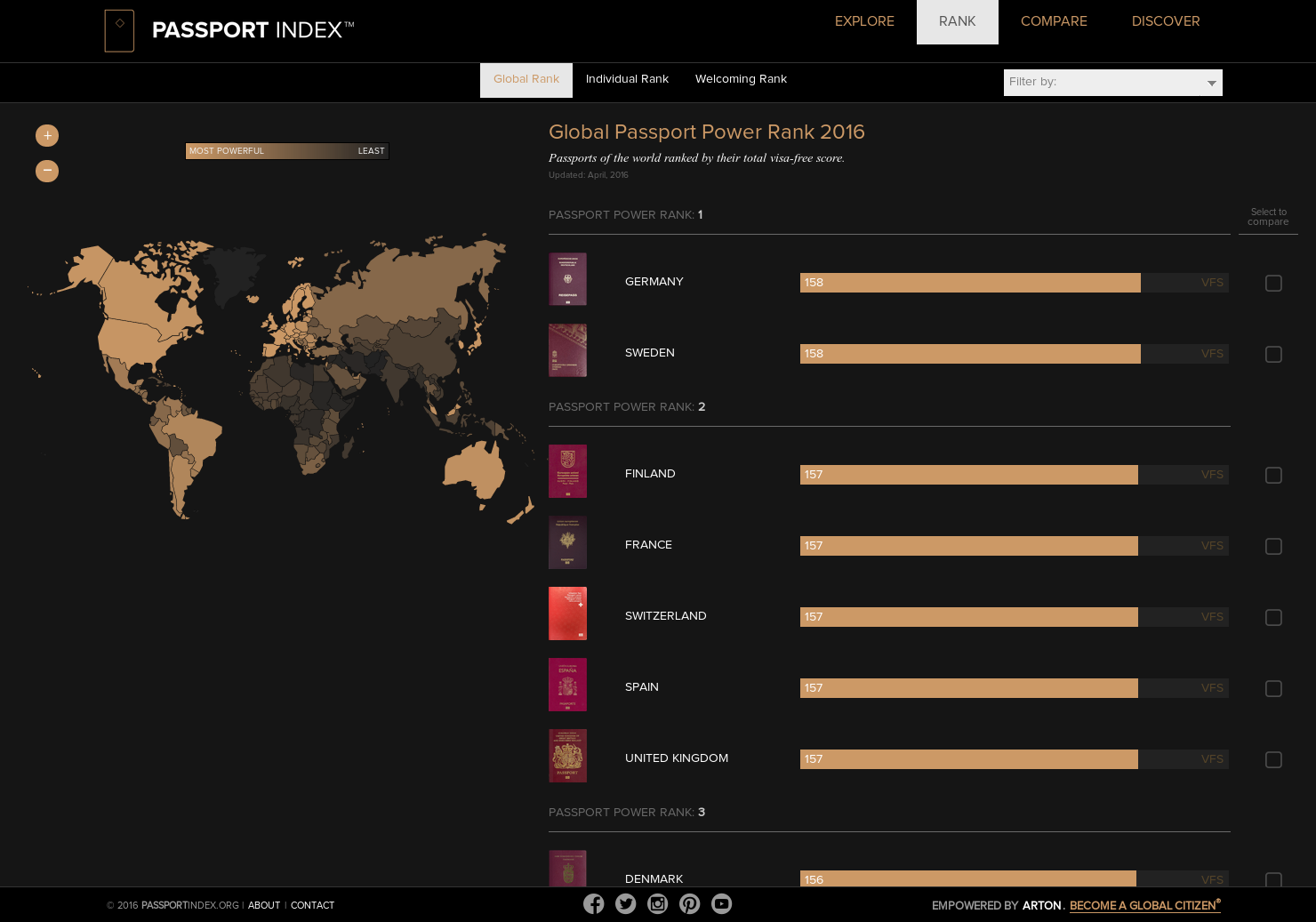Select United Kingdom for comparison
Viewport: 1316px width, 922px height.
[x=1273, y=760]
